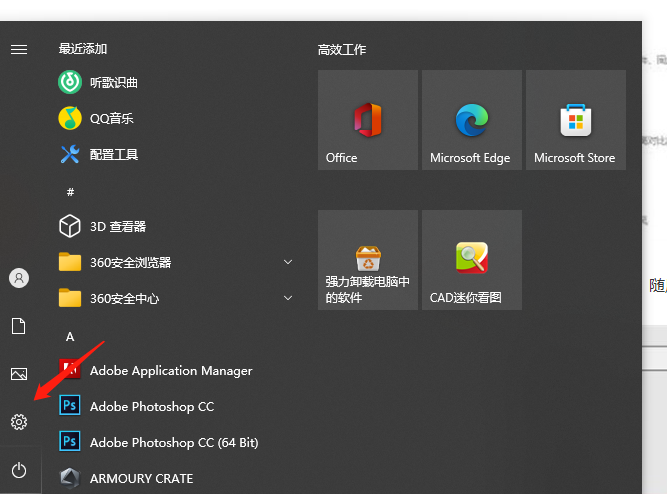Image resolution: width=667 pixels, height=494 pixels.
Task: Launch the CAD迷你看图 tile
Action: 471,260
